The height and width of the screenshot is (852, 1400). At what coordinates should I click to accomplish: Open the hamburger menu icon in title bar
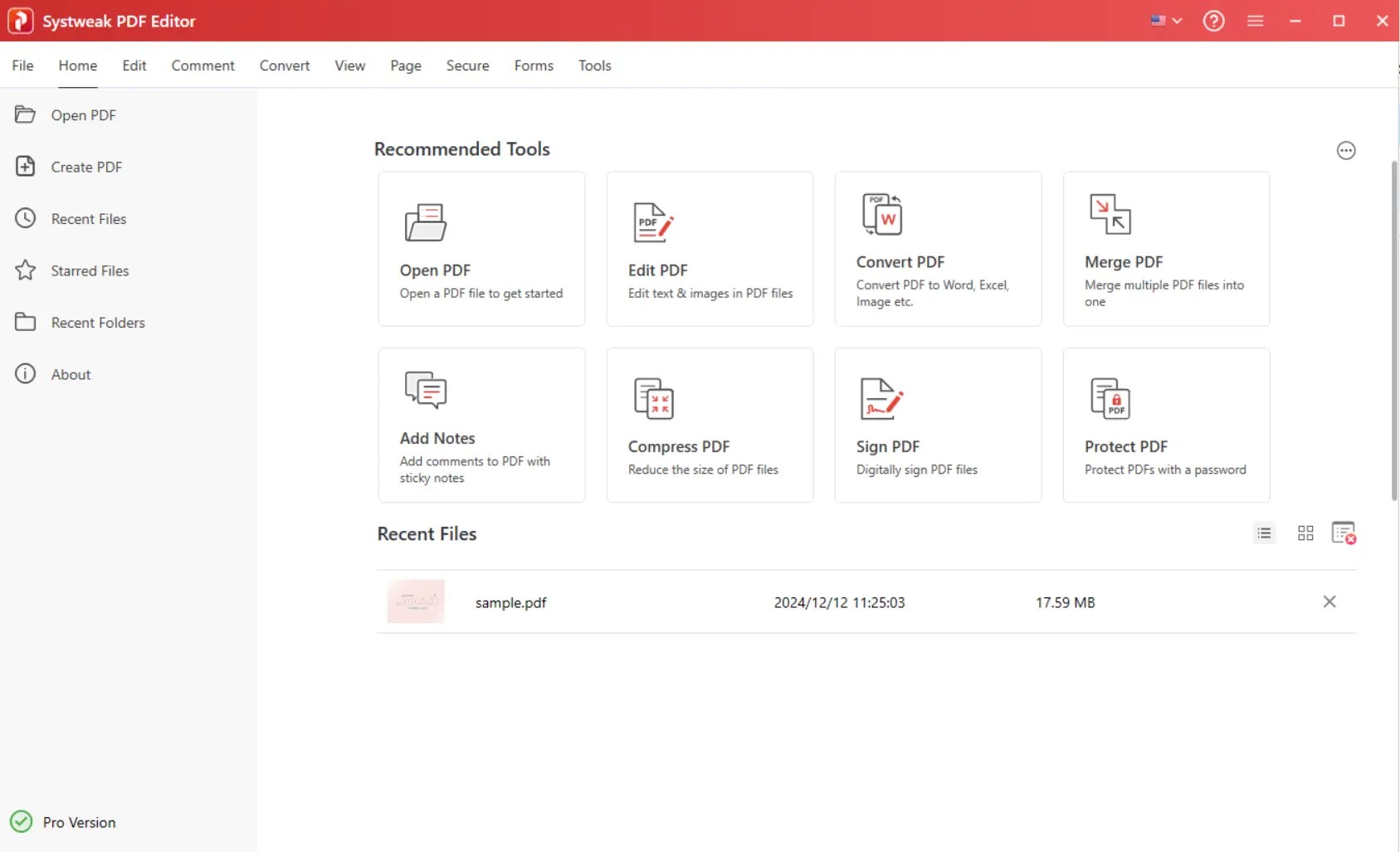coord(1255,21)
